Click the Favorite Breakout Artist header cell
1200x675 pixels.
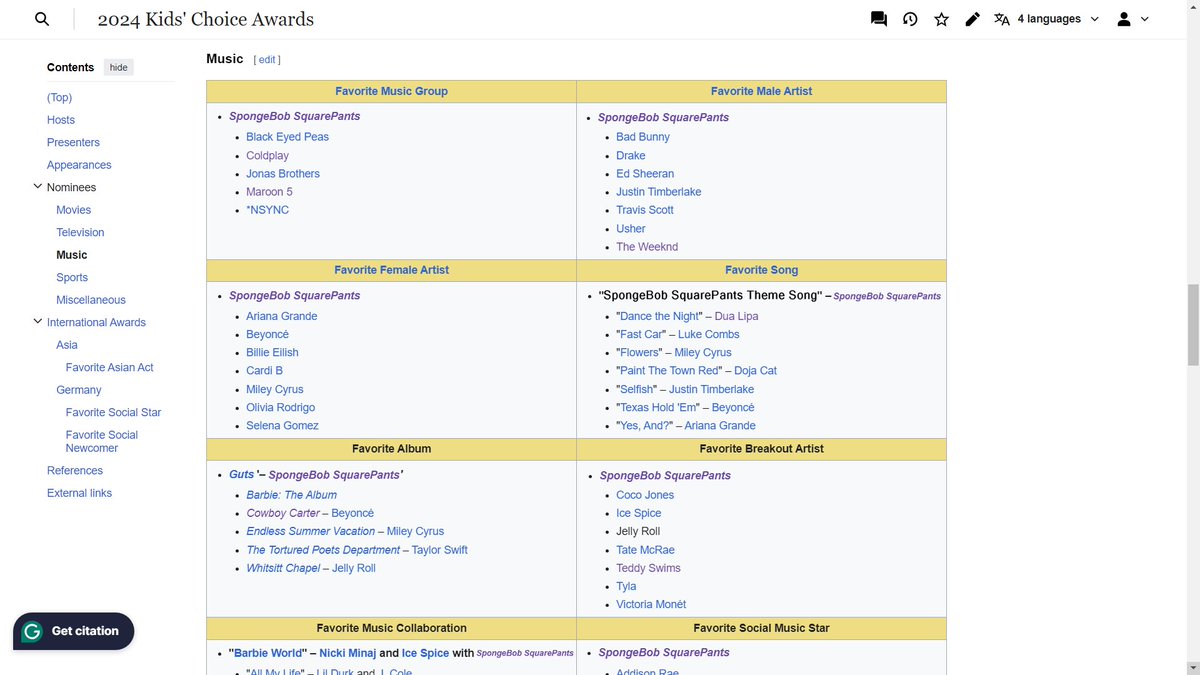761,449
